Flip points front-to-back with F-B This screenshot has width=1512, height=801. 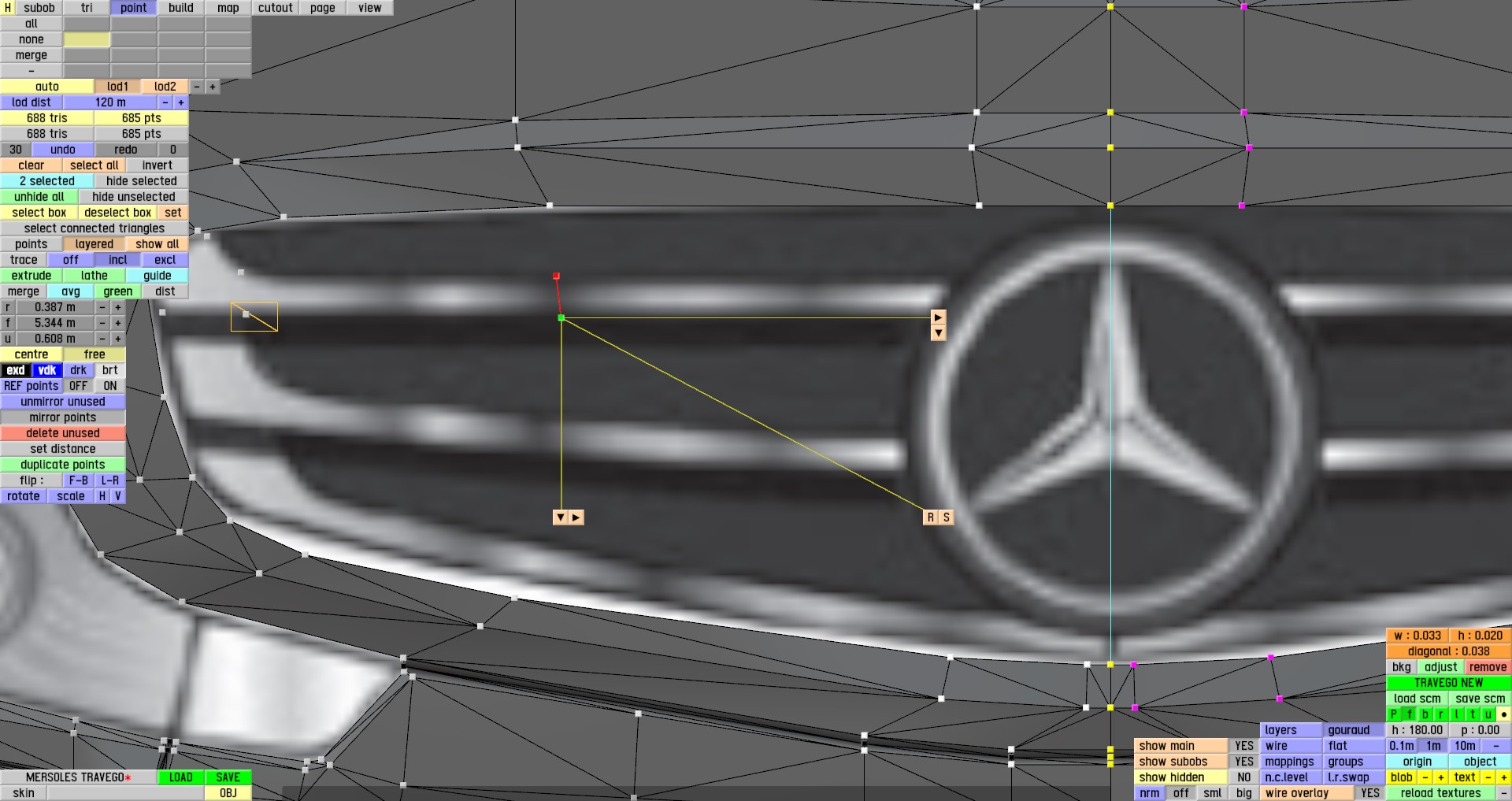pos(79,480)
